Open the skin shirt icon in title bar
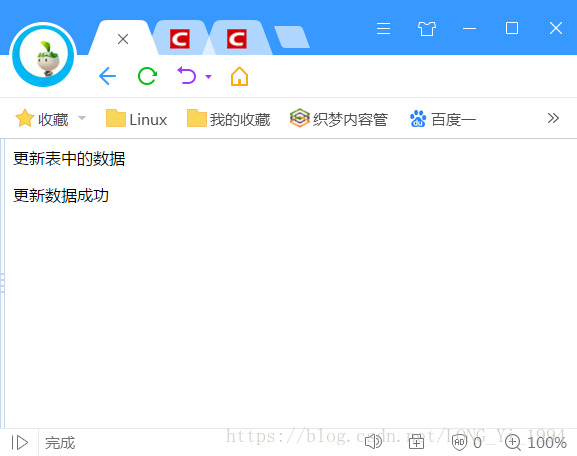The image size is (577, 456). pos(427,28)
